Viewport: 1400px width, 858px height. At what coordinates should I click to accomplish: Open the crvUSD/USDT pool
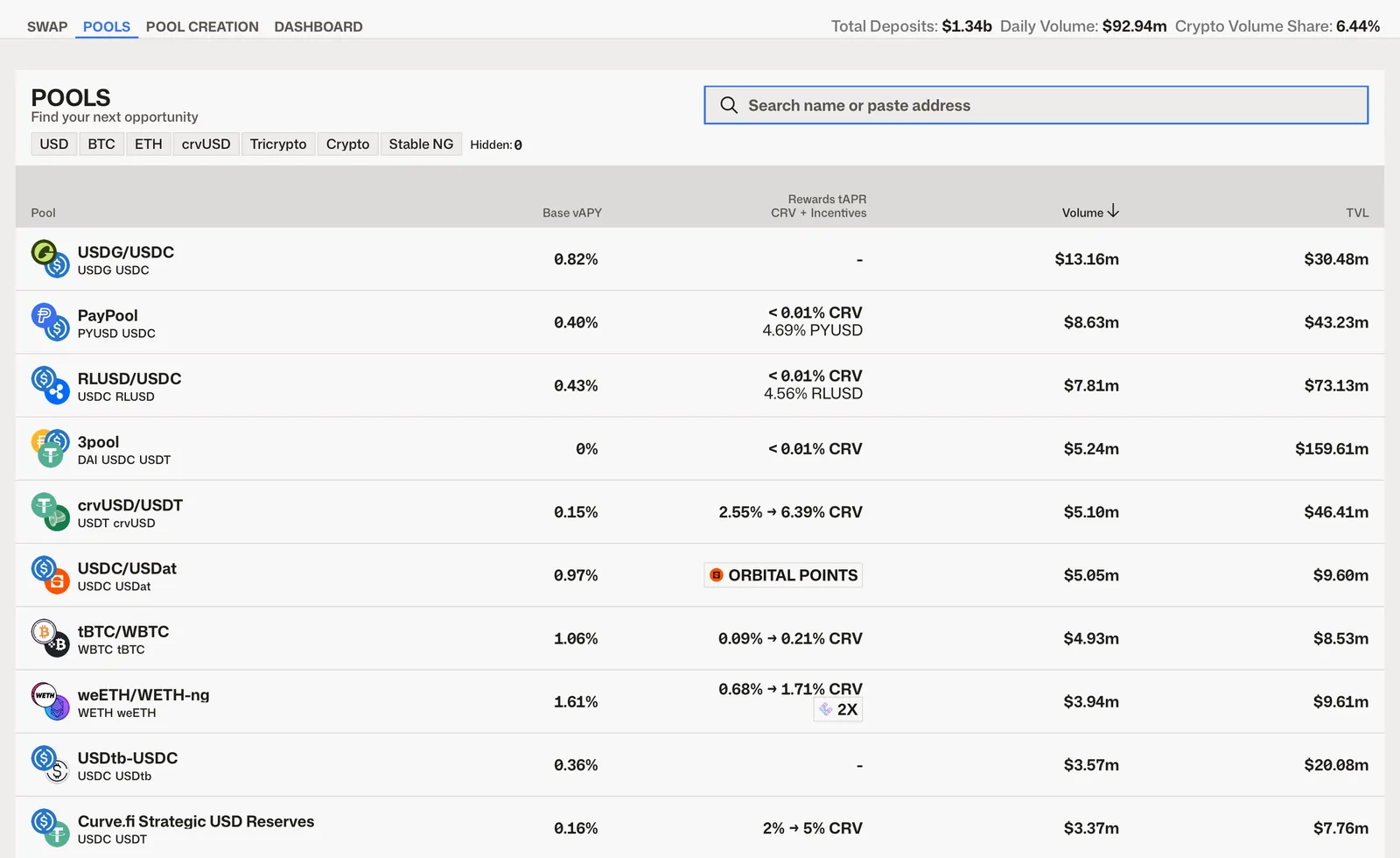(700, 512)
